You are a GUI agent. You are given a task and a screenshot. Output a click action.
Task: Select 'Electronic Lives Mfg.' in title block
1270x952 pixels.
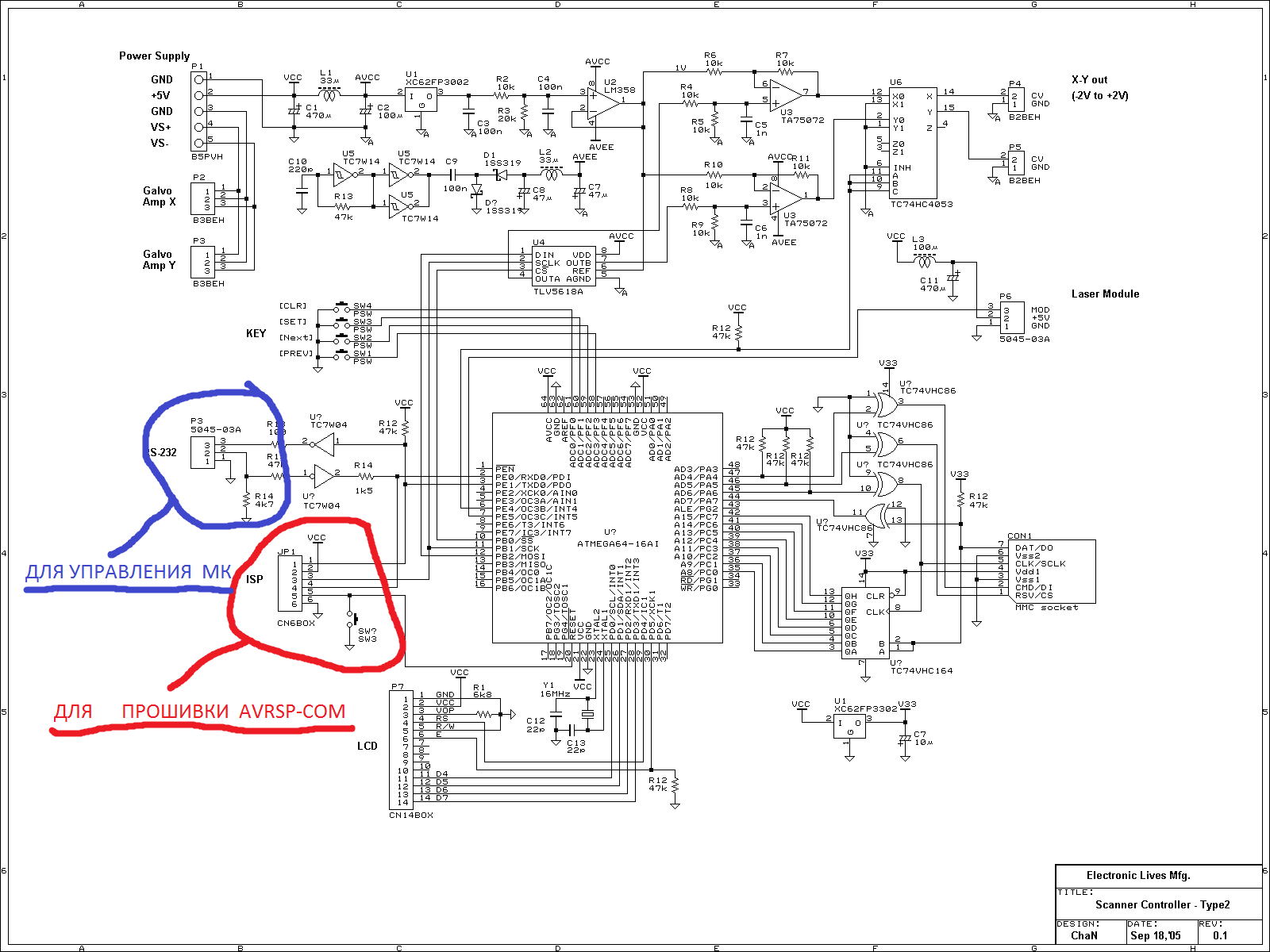tap(1138, 875)
